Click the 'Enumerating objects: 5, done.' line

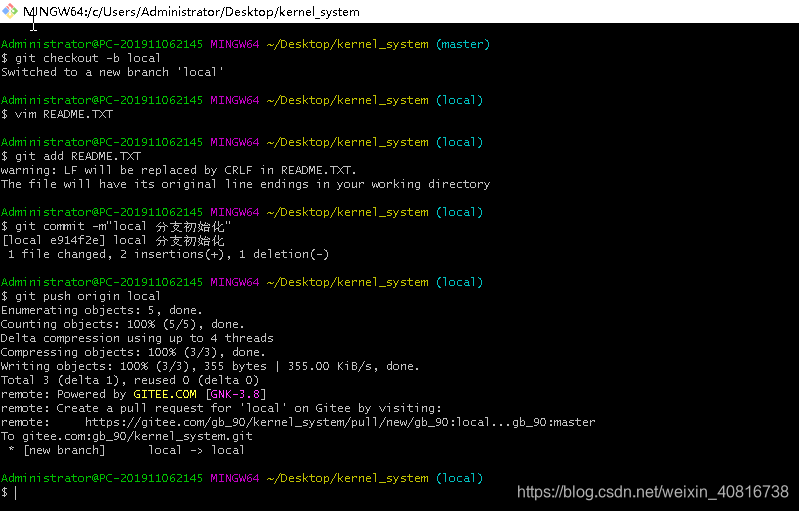click(x=101, y=310)
